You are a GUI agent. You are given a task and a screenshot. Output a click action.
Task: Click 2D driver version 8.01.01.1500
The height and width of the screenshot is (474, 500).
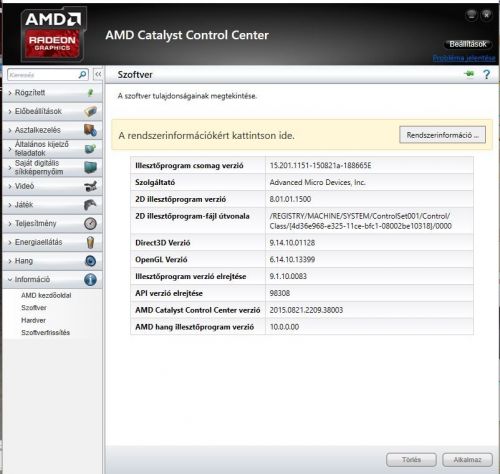click(290, 199)
